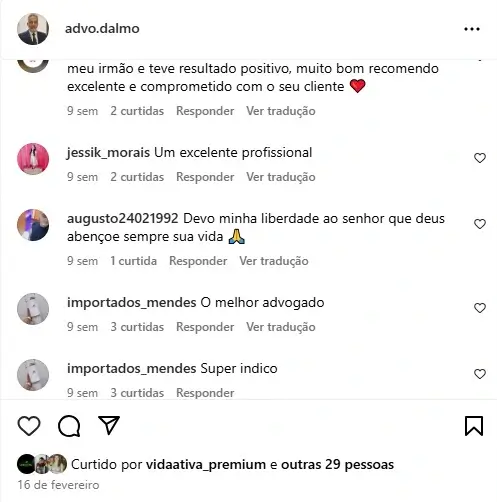Open the vidaativa_premium liker profile

[206, 464]
